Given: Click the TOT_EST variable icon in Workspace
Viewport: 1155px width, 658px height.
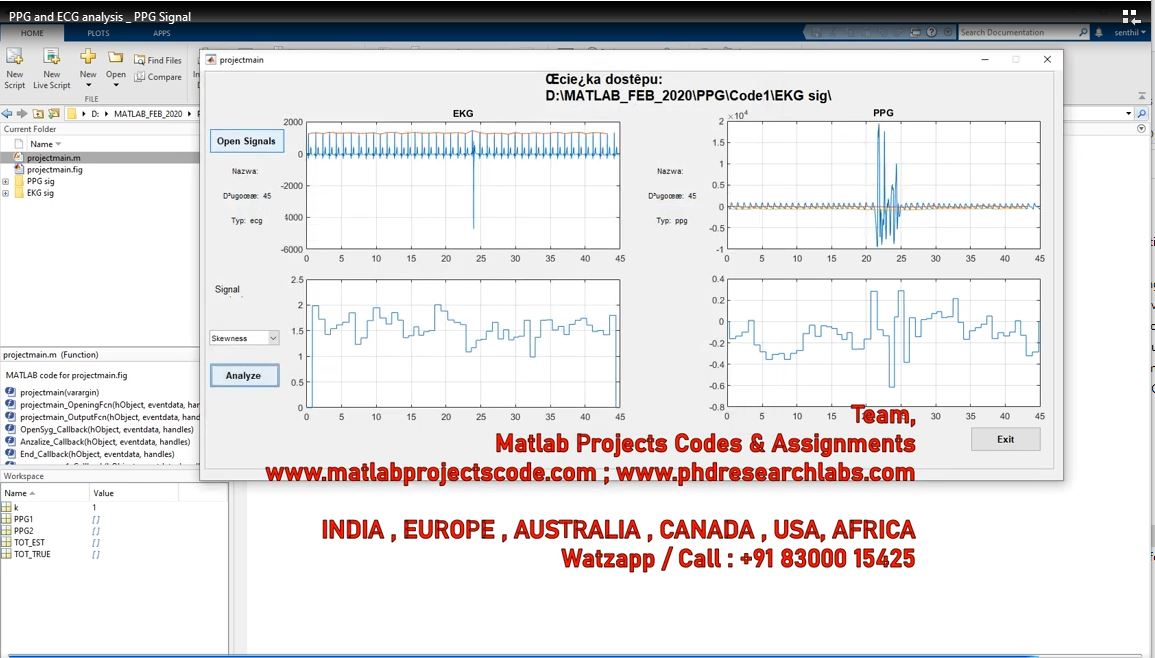Looking at the screenshot, I should point(7,542).
